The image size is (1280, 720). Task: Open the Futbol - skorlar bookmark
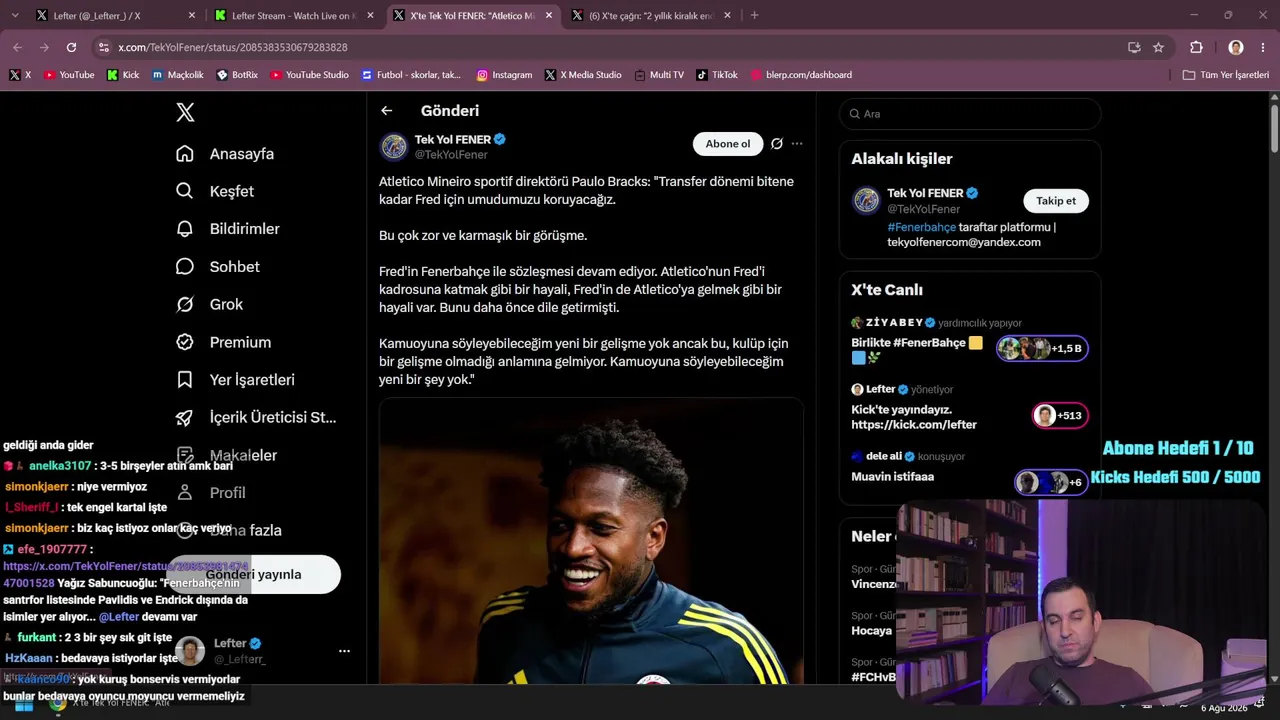click(x=411, y=75)
